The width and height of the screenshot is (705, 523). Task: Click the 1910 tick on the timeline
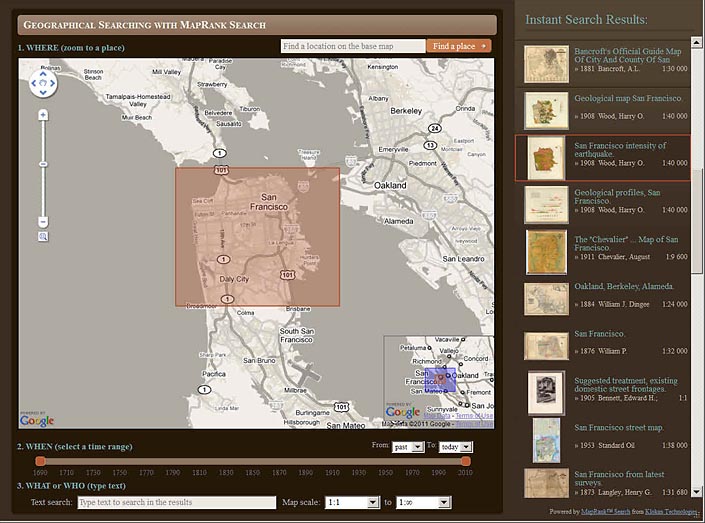click(332, 472)
